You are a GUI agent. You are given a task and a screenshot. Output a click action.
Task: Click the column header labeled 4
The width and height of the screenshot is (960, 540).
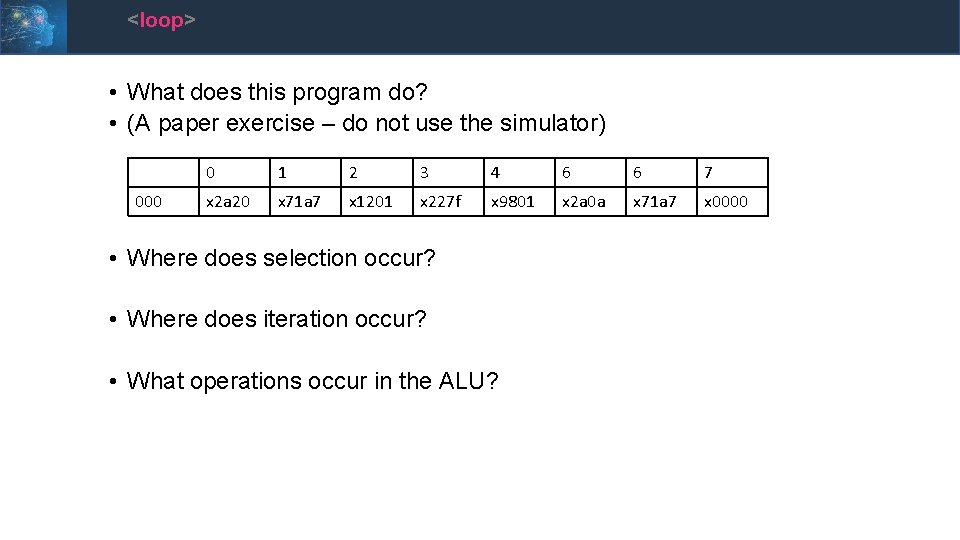click(x=520, y=173)
